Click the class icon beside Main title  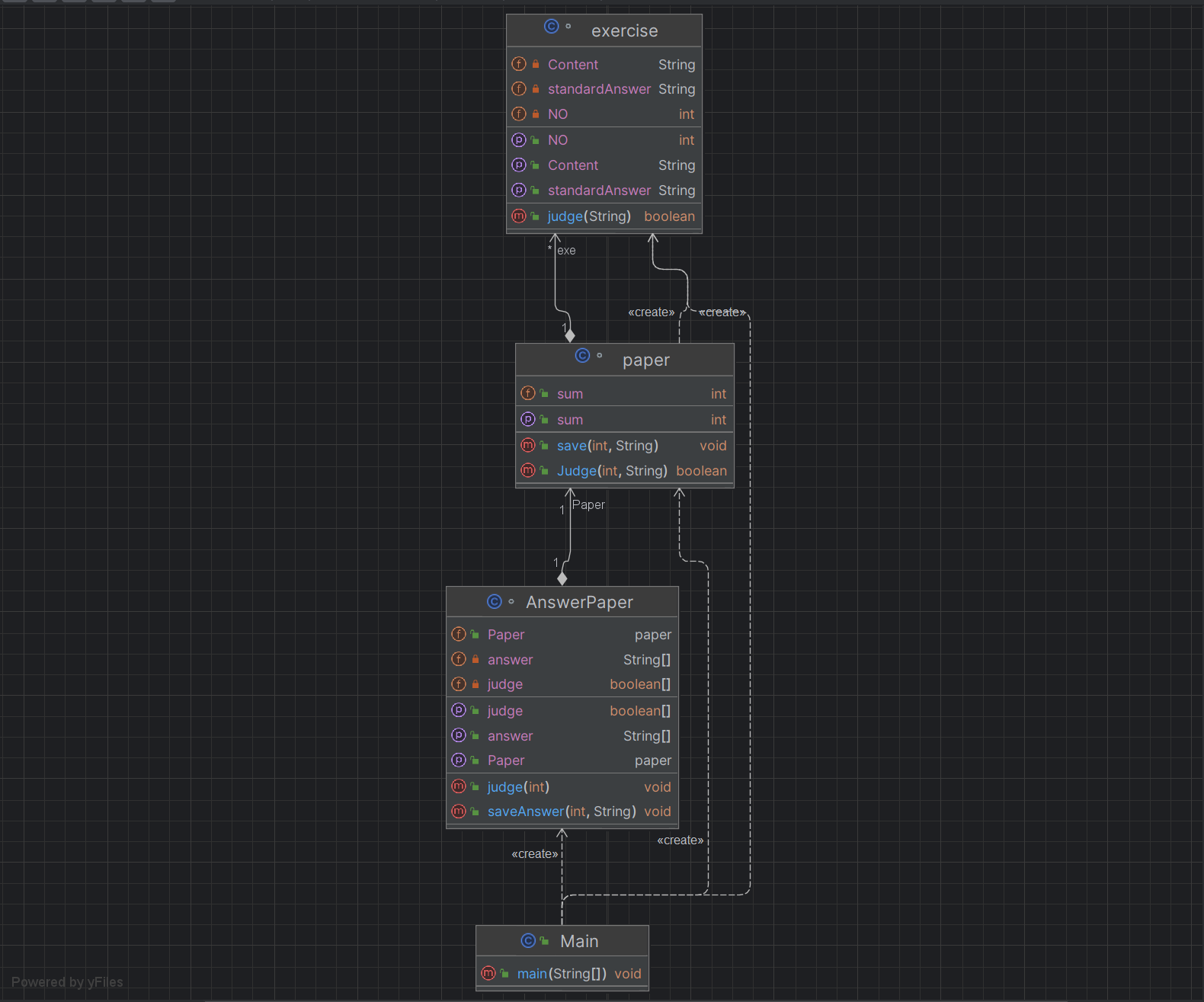[x=528, y=941]
